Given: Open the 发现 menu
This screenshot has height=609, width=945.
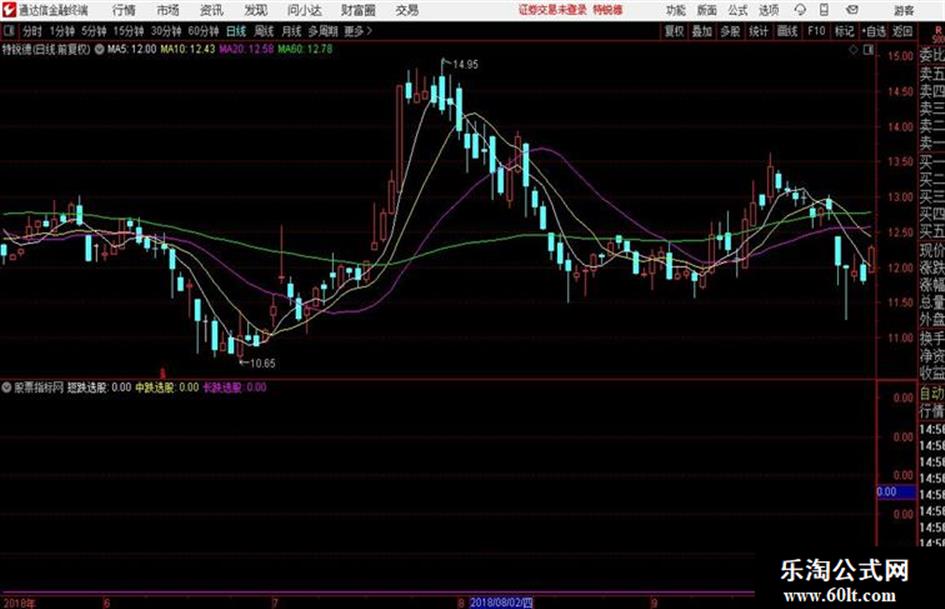Looking at the screenshot, I should point(256,10).
